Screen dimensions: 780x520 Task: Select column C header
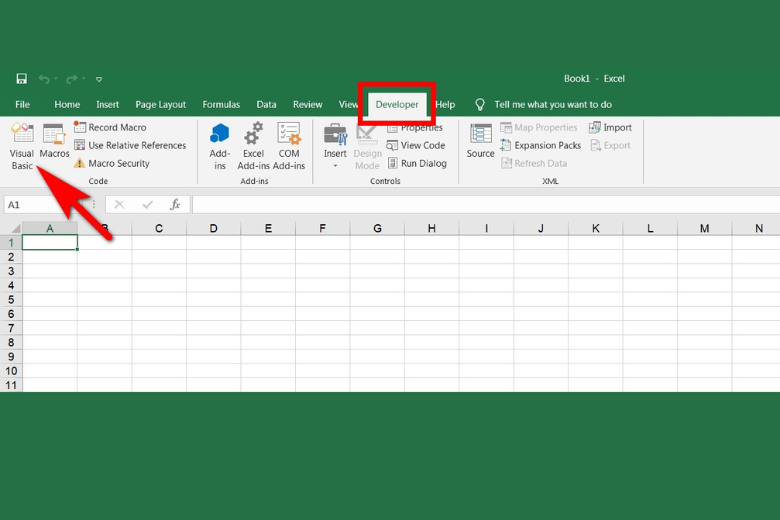pyautogui.click(x=159, y=228)
